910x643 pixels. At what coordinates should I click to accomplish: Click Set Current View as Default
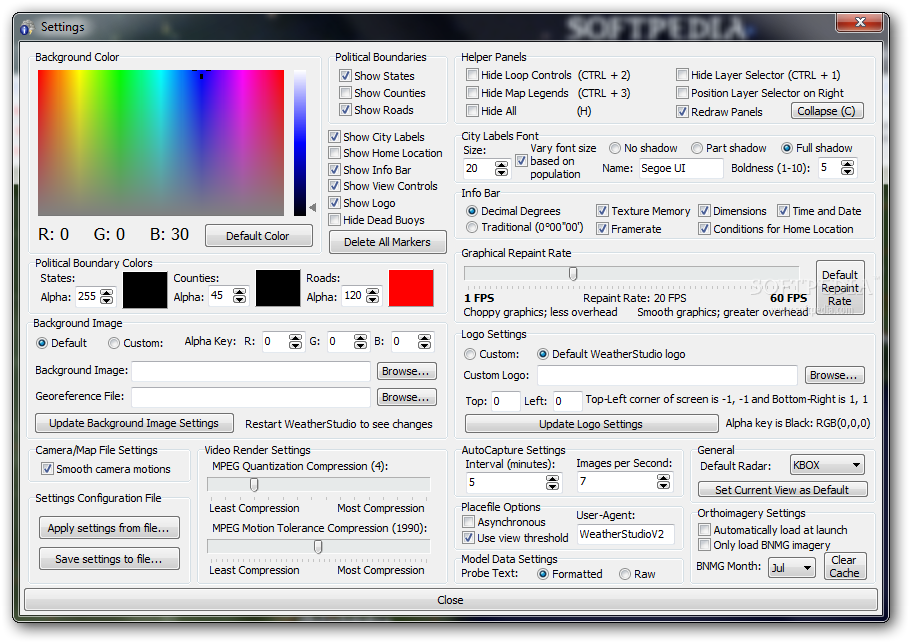[782, 490]
